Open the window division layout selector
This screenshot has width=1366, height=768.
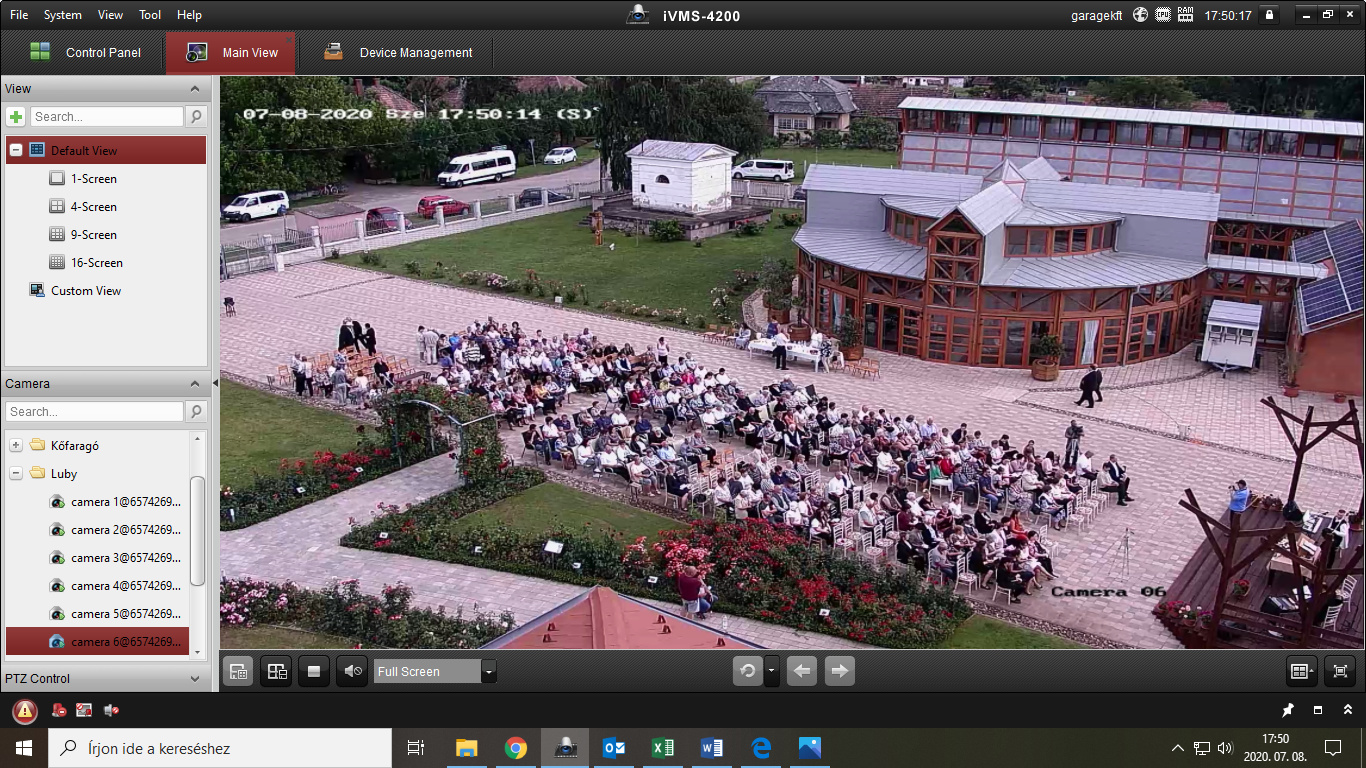[x=1302, y=671]
